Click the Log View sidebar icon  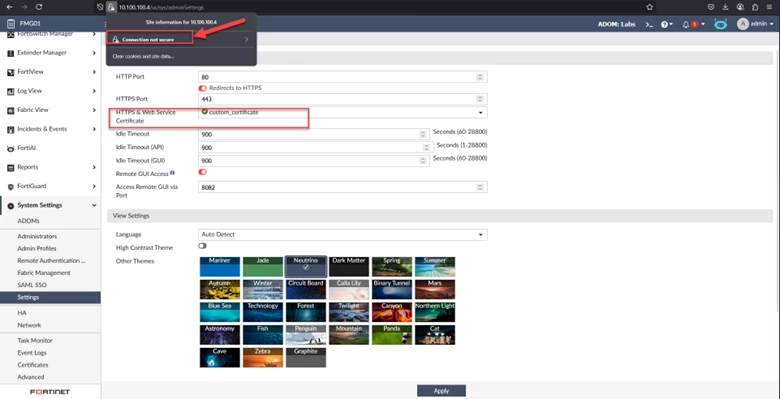10,91
